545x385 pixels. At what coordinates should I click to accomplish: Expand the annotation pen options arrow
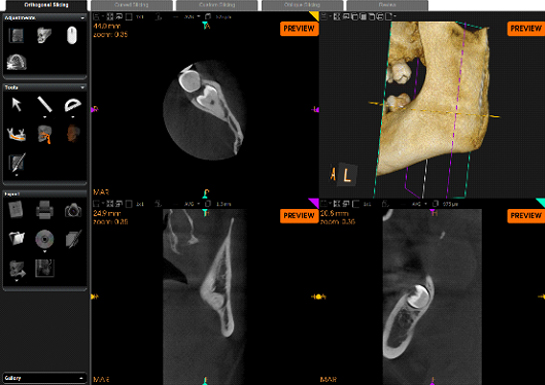pyautogui.click(x=16, y=175)
